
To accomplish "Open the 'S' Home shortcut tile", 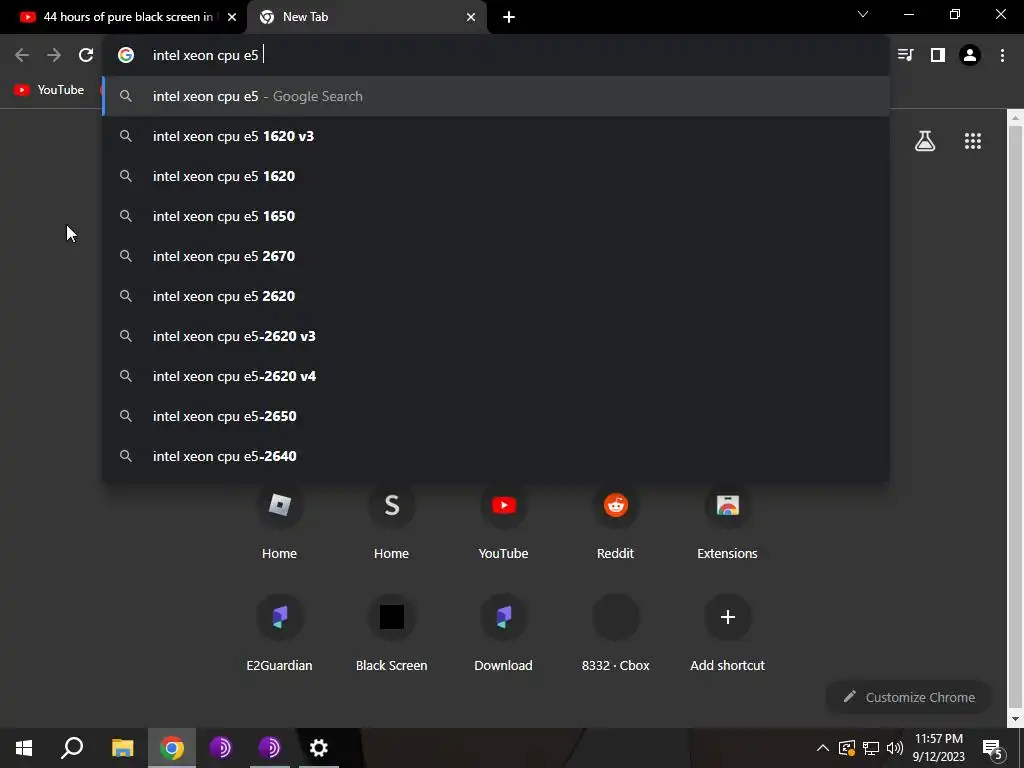I will click(x=391, y=522).
